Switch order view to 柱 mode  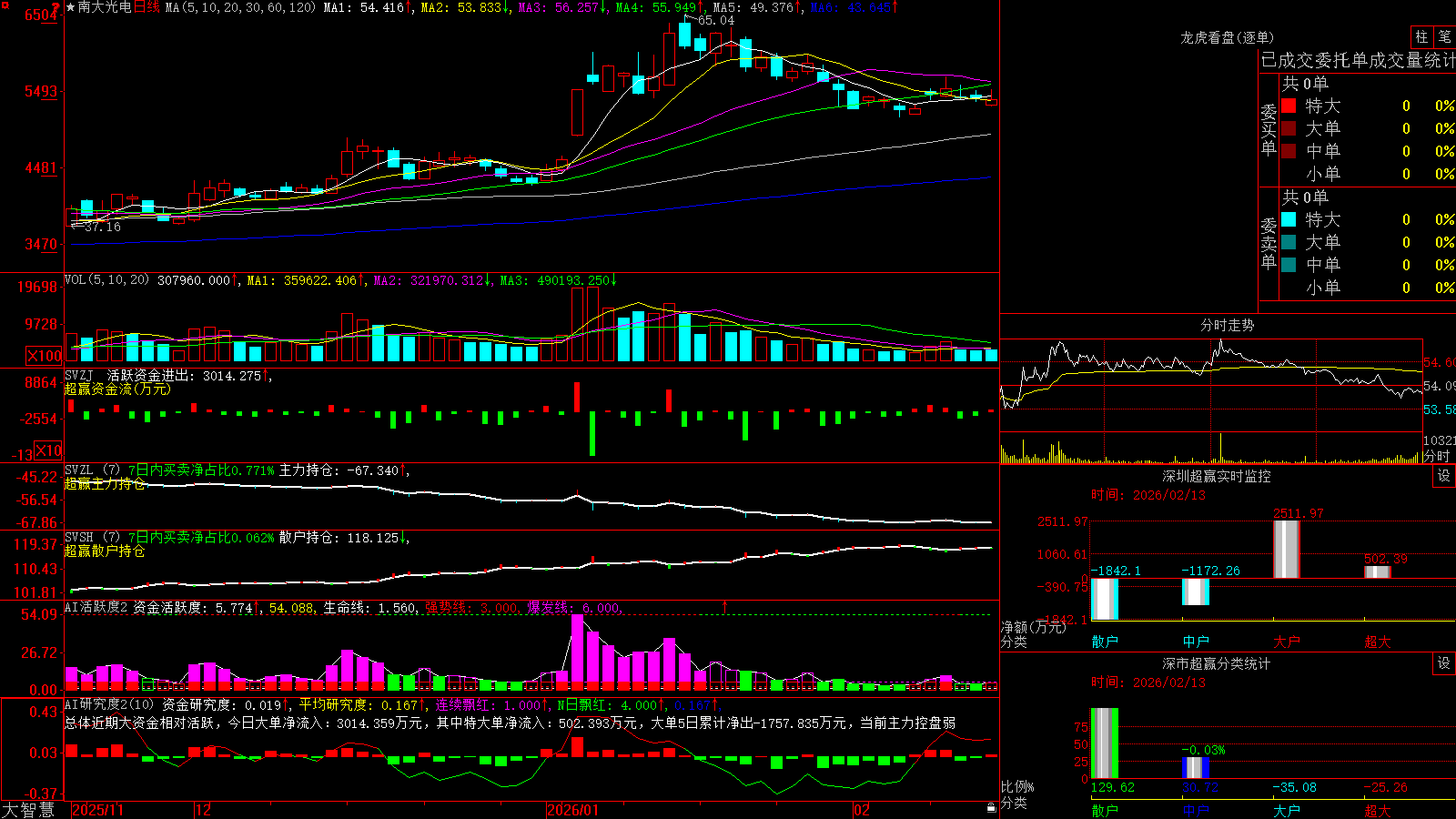coord(1421,36)
